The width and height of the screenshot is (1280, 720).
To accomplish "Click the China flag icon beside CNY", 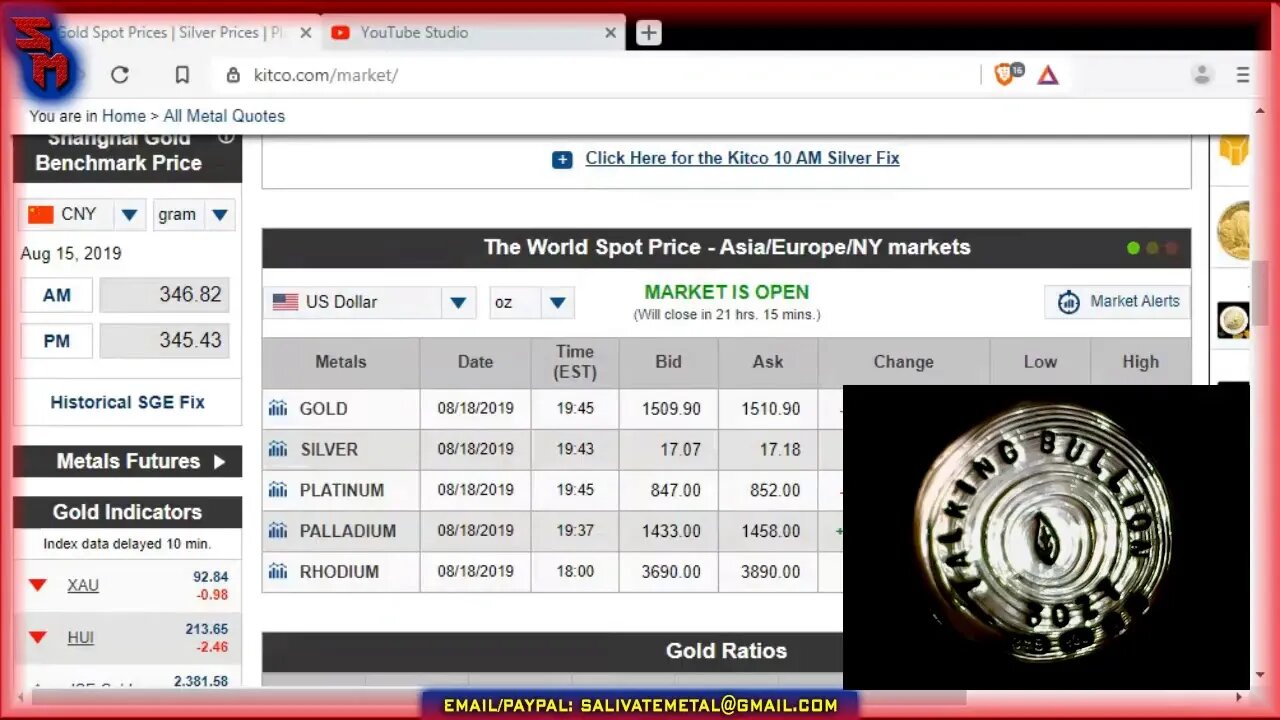I will click(x=41, y=215).
